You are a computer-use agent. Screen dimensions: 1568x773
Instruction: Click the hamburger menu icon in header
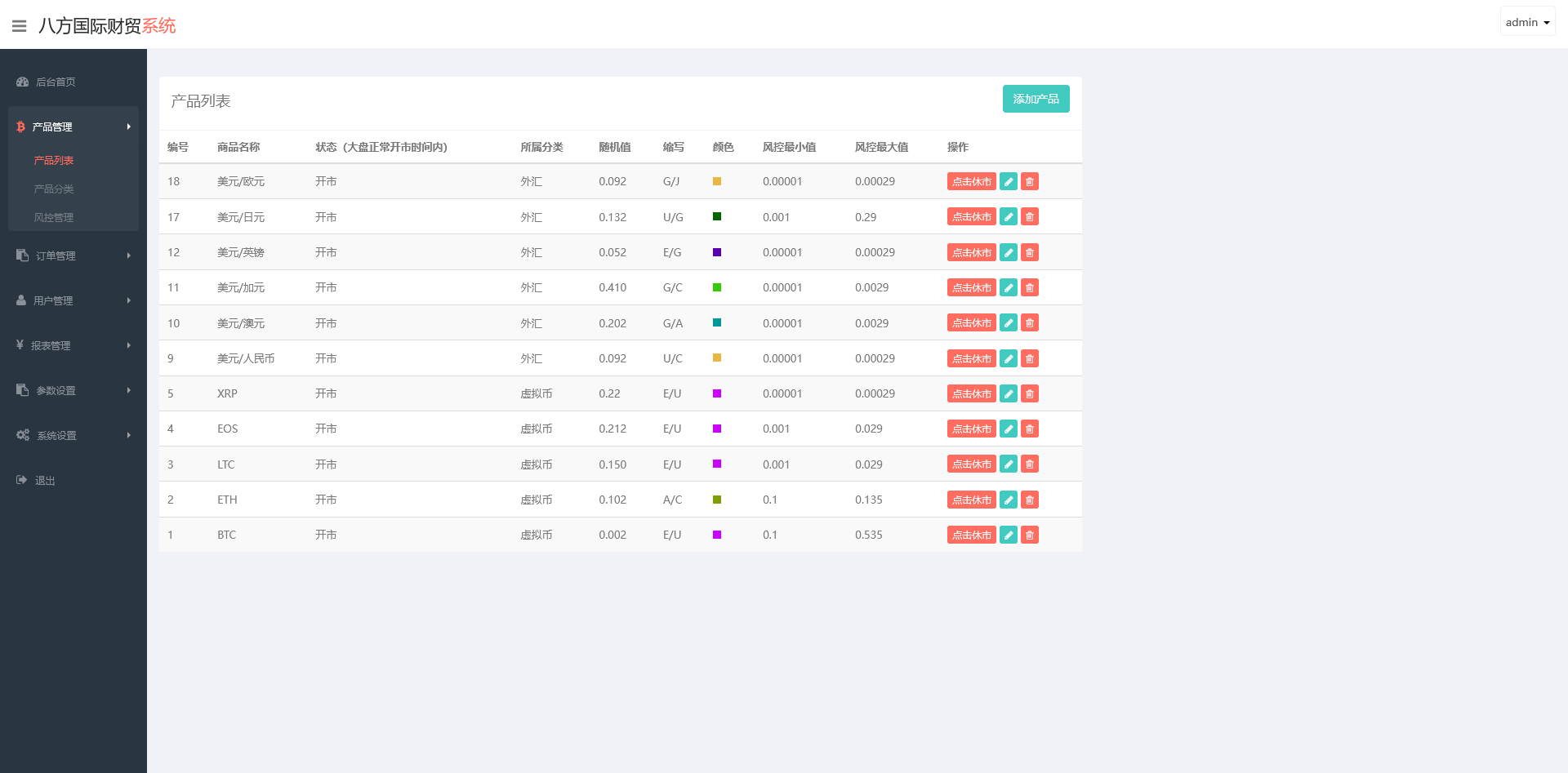(20, 26)
